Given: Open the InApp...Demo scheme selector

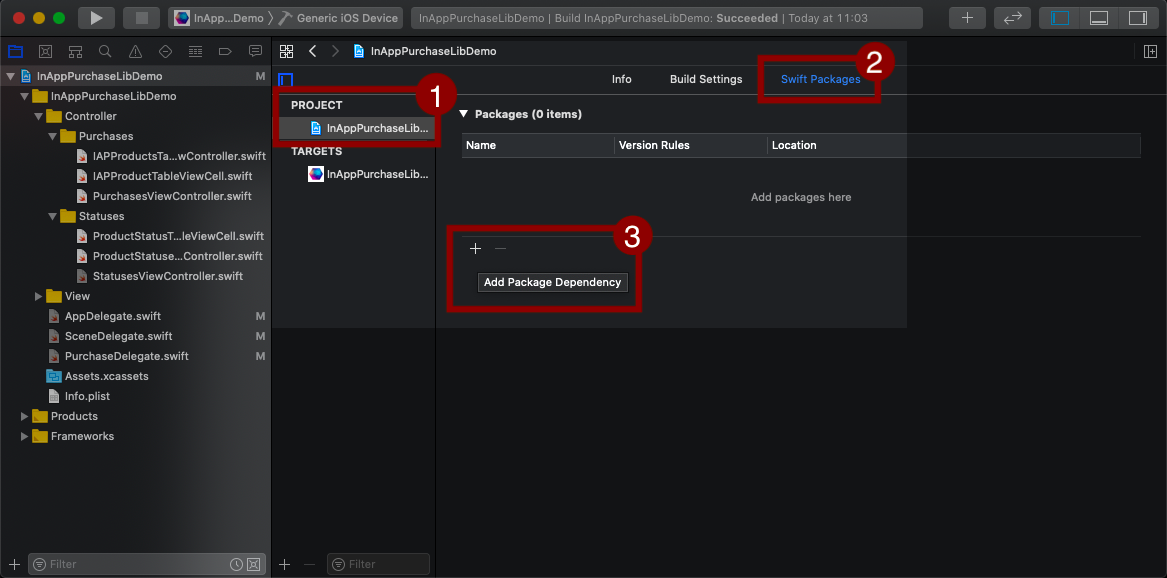Looking at the screenshot, I should coord(219,18).
